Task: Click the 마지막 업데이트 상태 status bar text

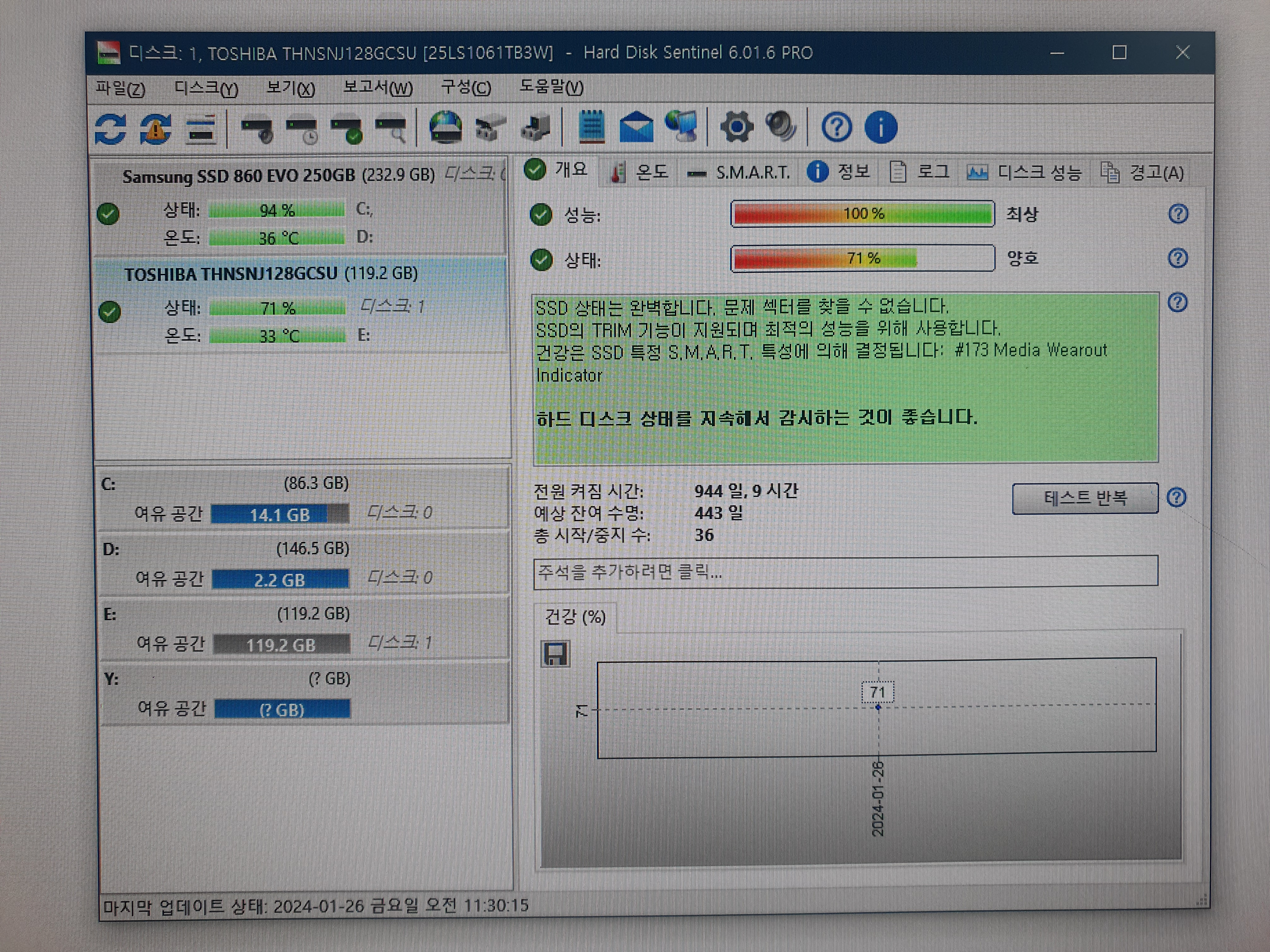Action: (x=315, y=907)
